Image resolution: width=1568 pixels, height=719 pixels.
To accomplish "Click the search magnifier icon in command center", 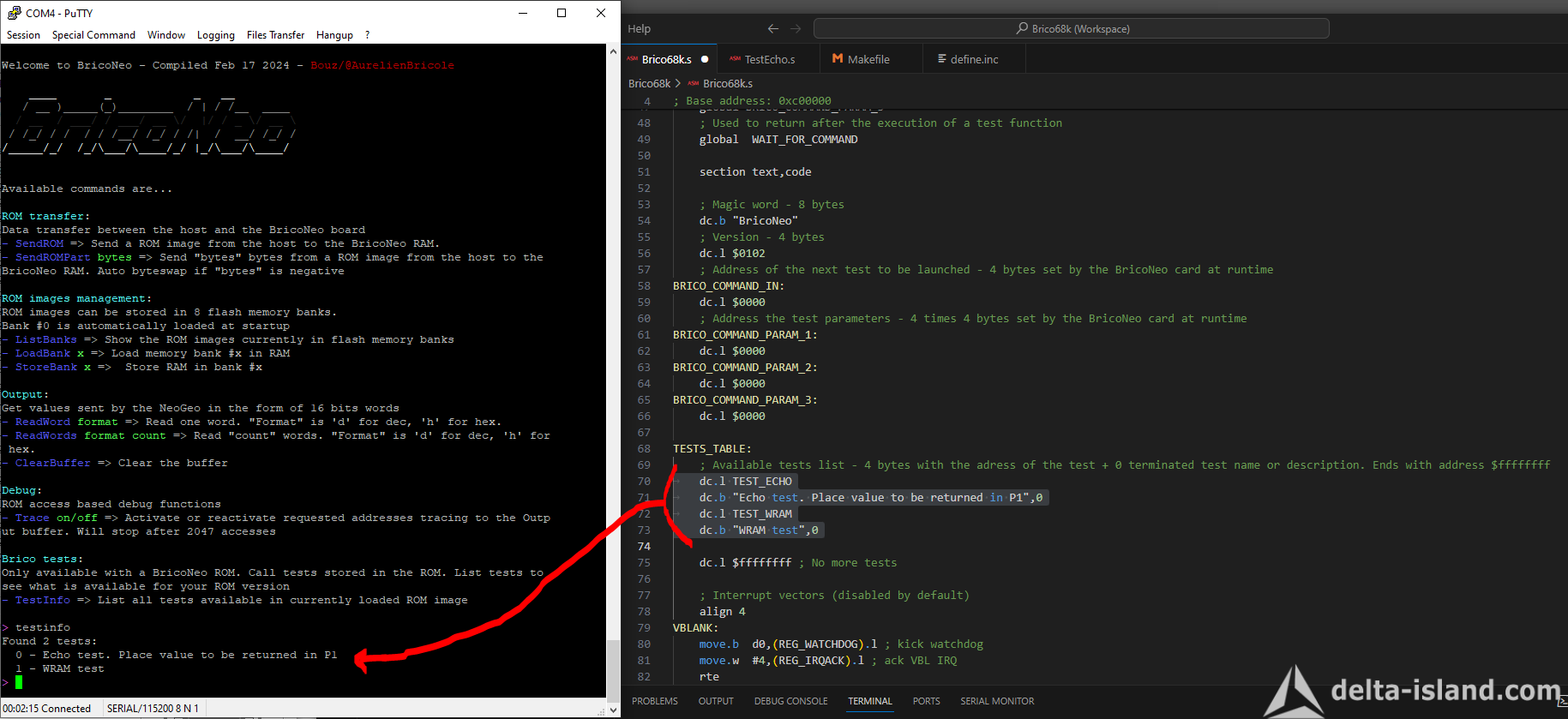I will [1022, 28].
